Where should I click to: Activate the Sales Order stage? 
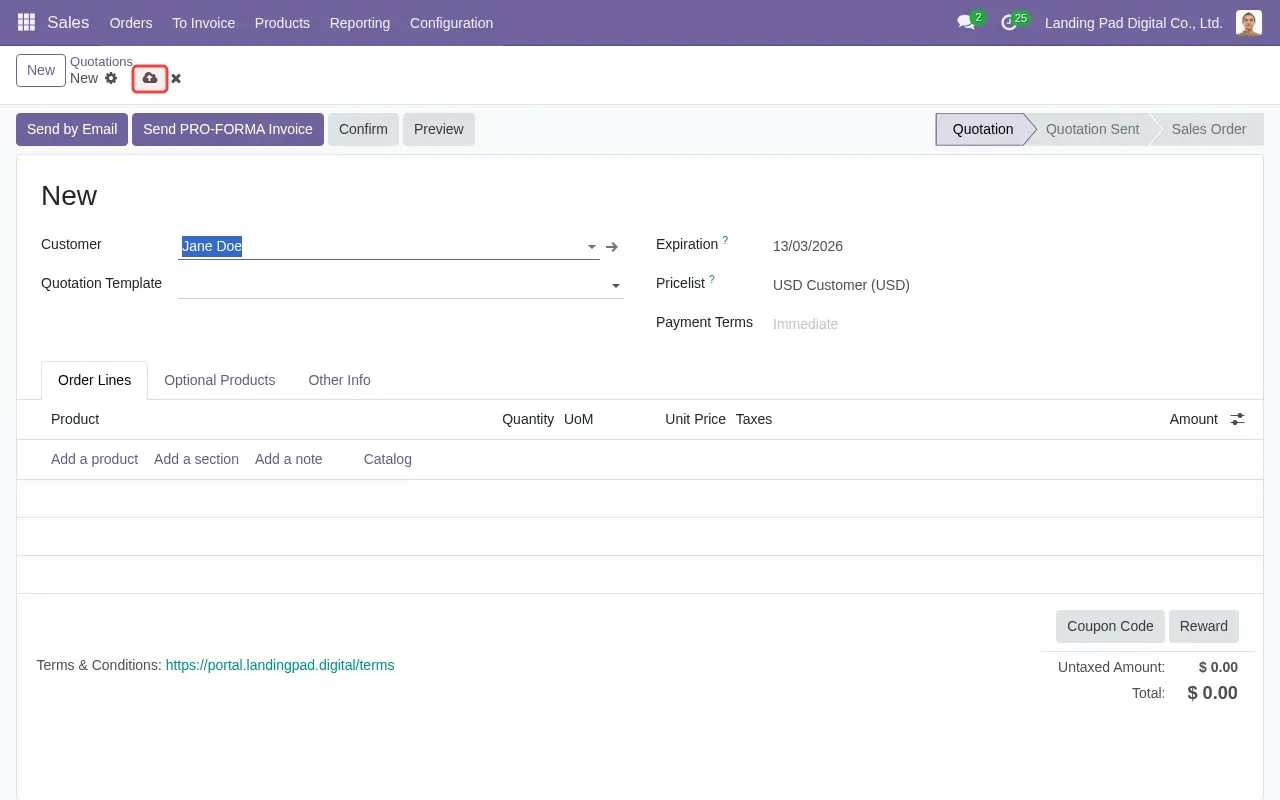tap(1209, 129)
